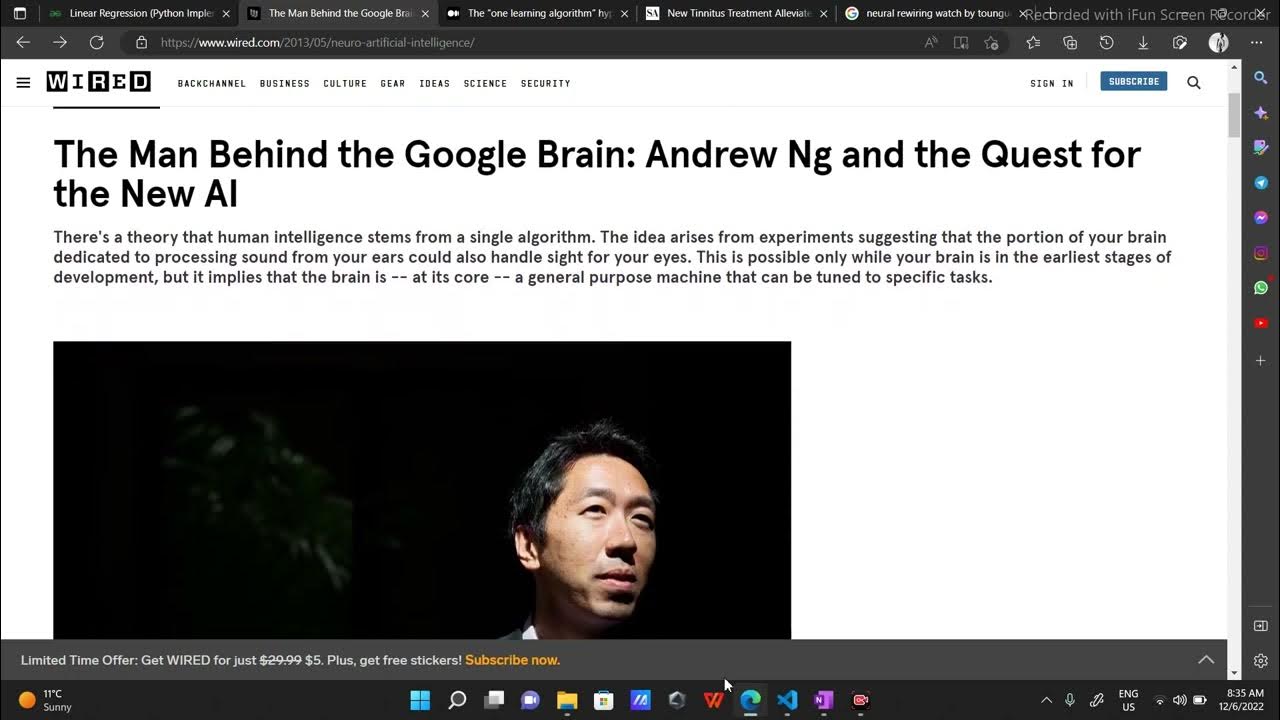
Task: Go back to the previous page
Action: (x=23, y=42)
